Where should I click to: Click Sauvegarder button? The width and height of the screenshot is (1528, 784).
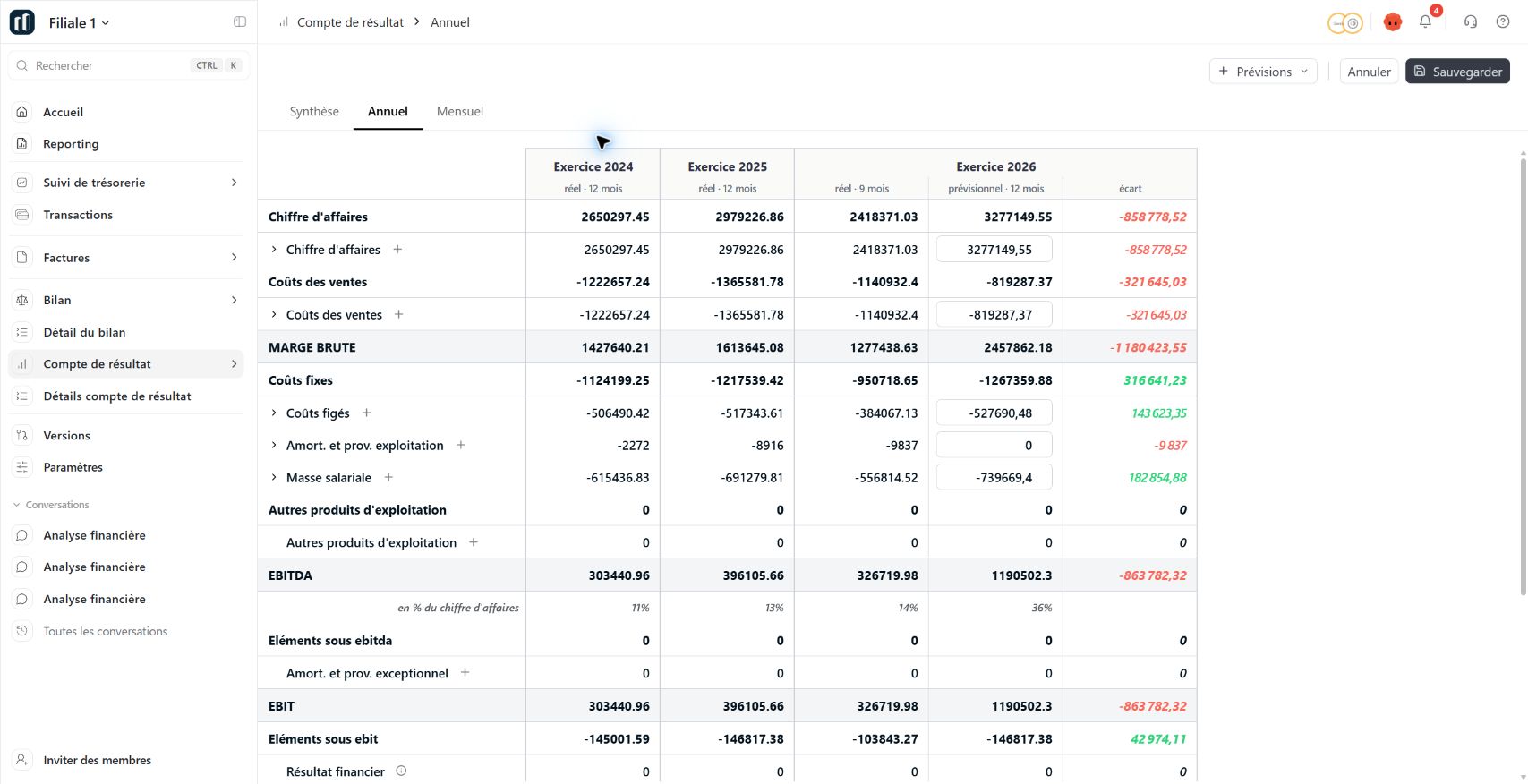tap(1457, 72)
